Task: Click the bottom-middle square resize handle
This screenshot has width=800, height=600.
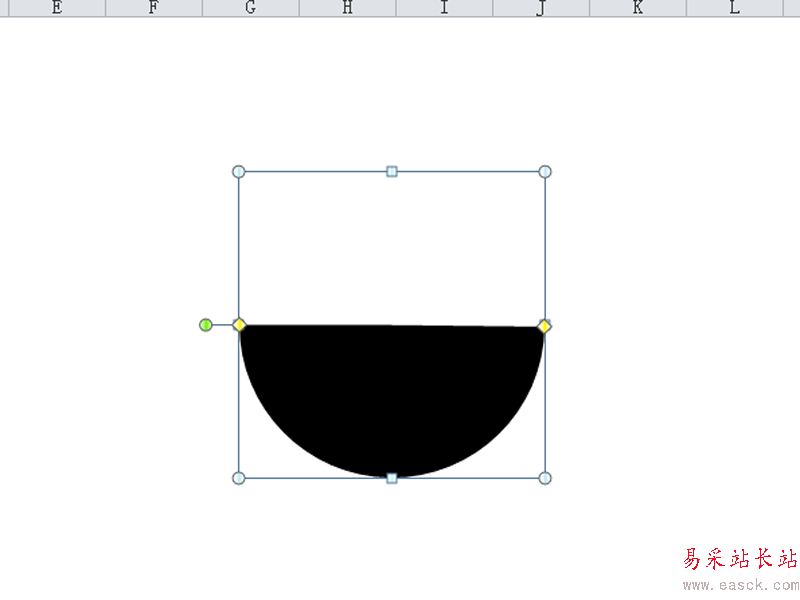Action: click(x=392, y=478)
